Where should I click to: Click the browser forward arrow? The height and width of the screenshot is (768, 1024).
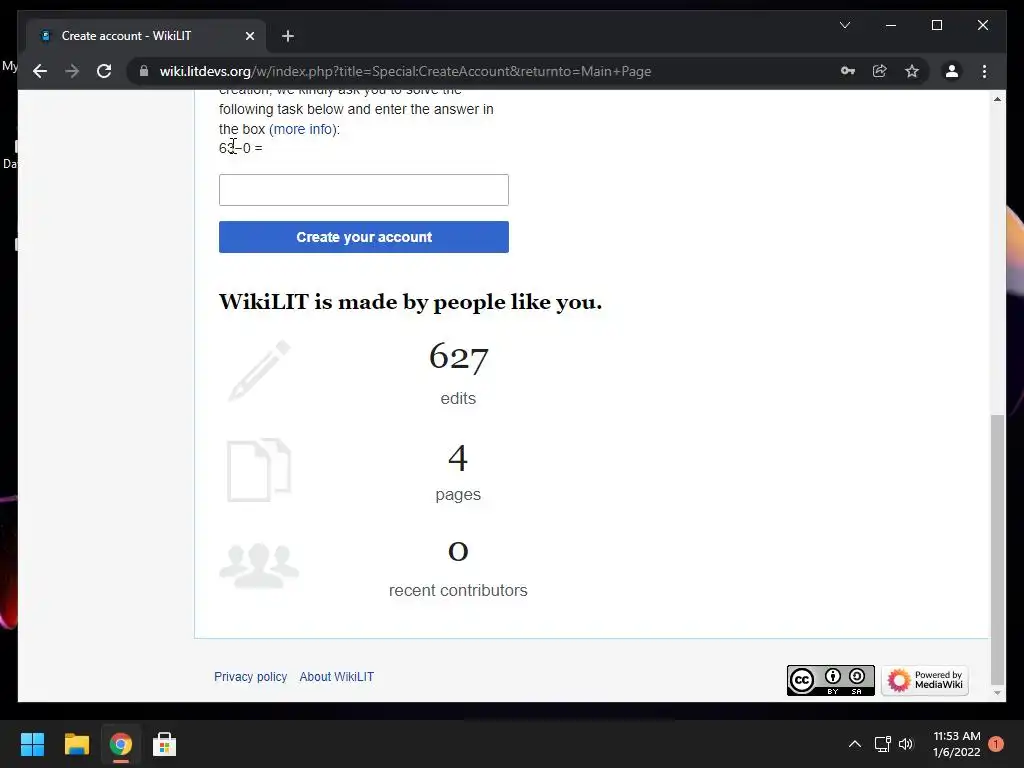(72, 71)
